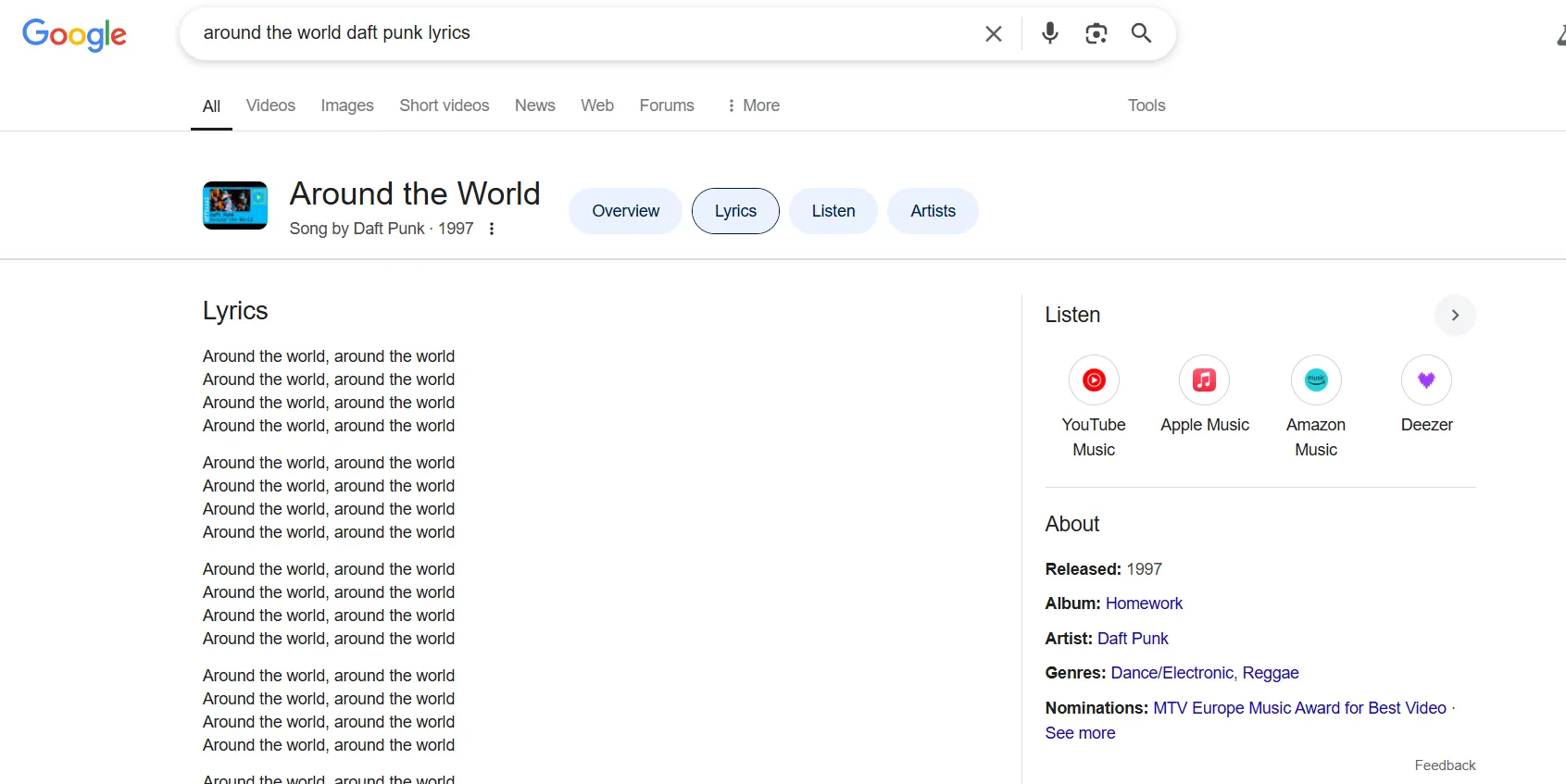Select the Overview chip
1566x784 pixels.
point(625,211)
